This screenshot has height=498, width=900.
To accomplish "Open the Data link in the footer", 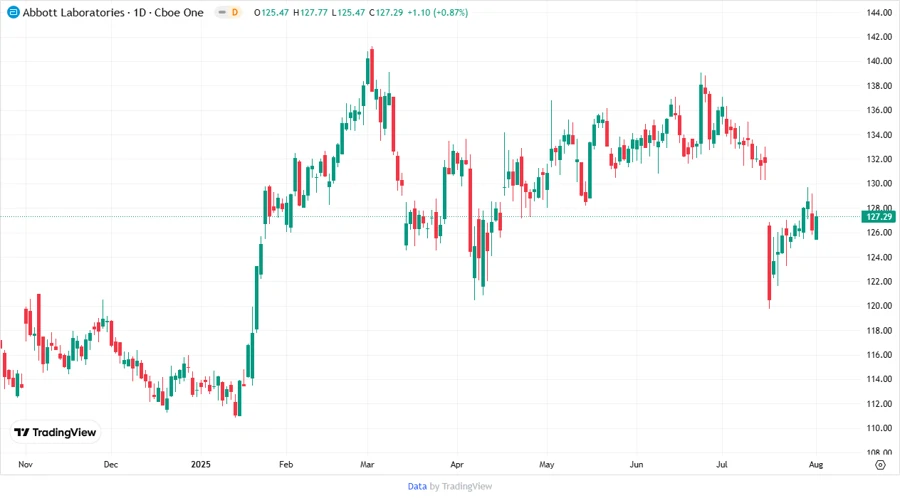I will pos(417,486).
